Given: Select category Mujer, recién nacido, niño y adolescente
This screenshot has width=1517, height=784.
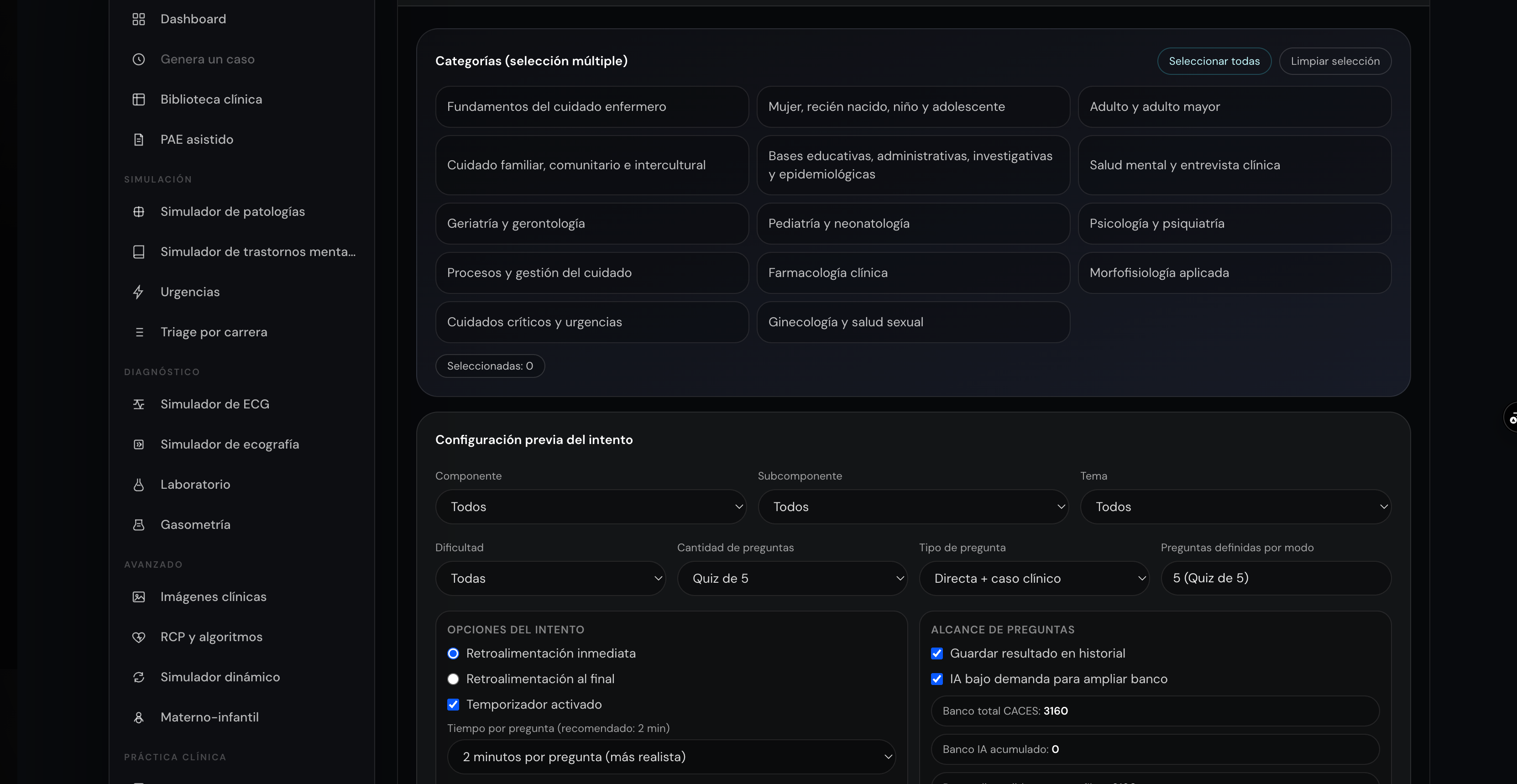Looking at the screenshot, I should click(x=913, y=107).
